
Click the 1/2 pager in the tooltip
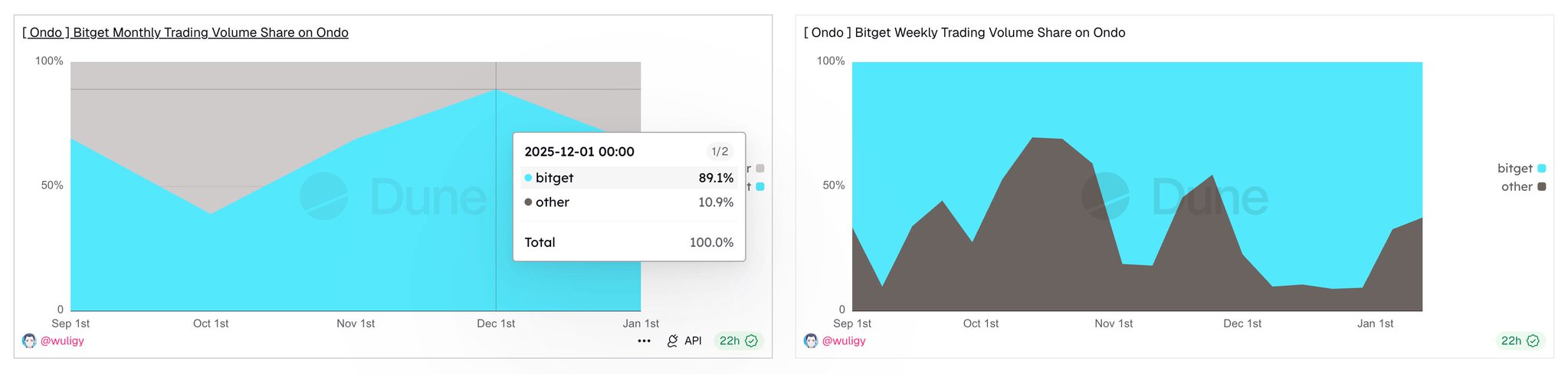(x=720, y=152)
